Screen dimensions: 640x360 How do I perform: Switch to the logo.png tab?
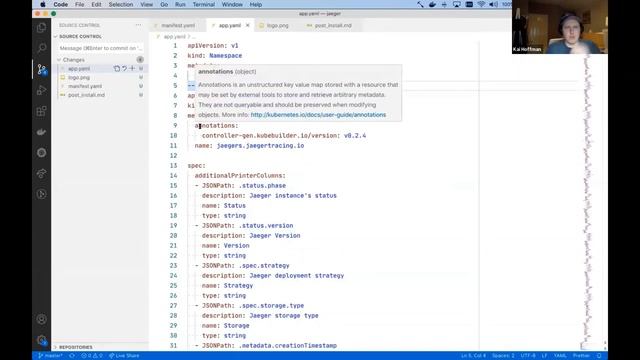tap(278, 25)
